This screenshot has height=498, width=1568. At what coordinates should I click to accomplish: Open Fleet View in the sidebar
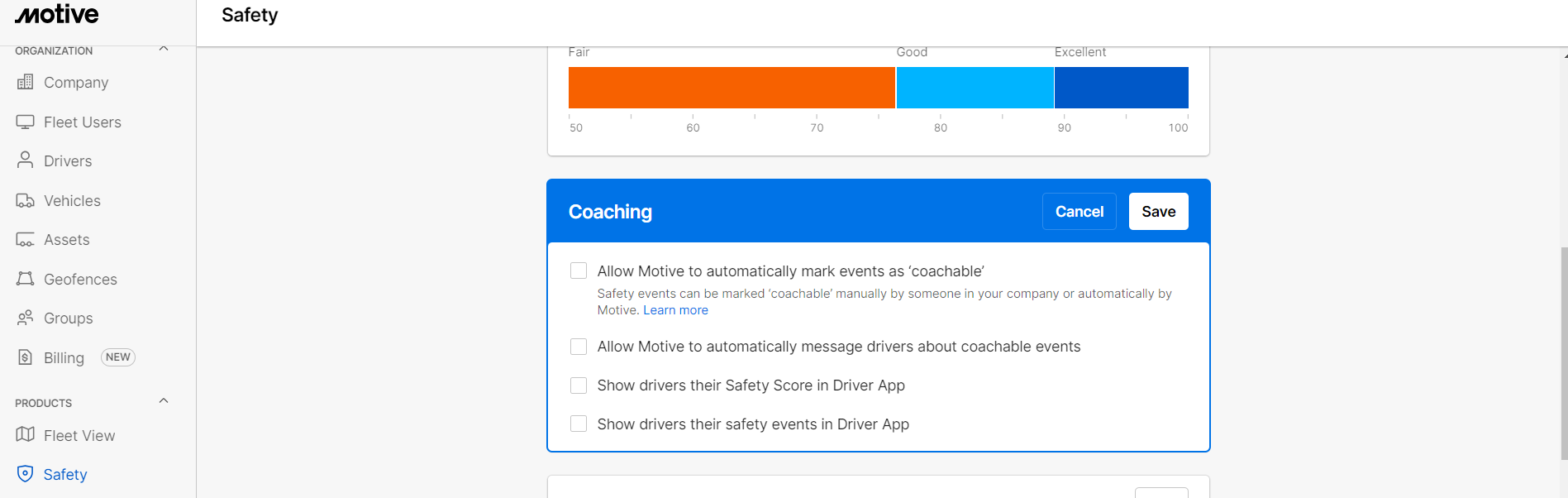coord(79,435)
